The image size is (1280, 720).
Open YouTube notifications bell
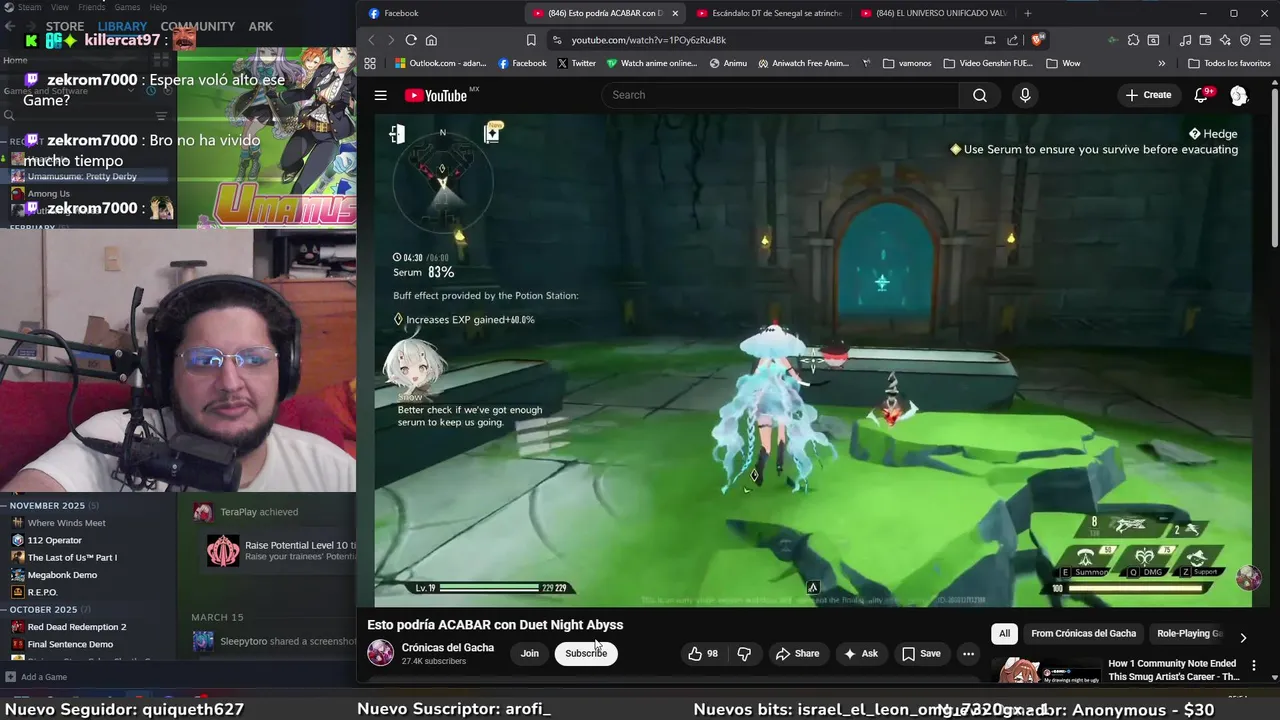click(1202, 95)
